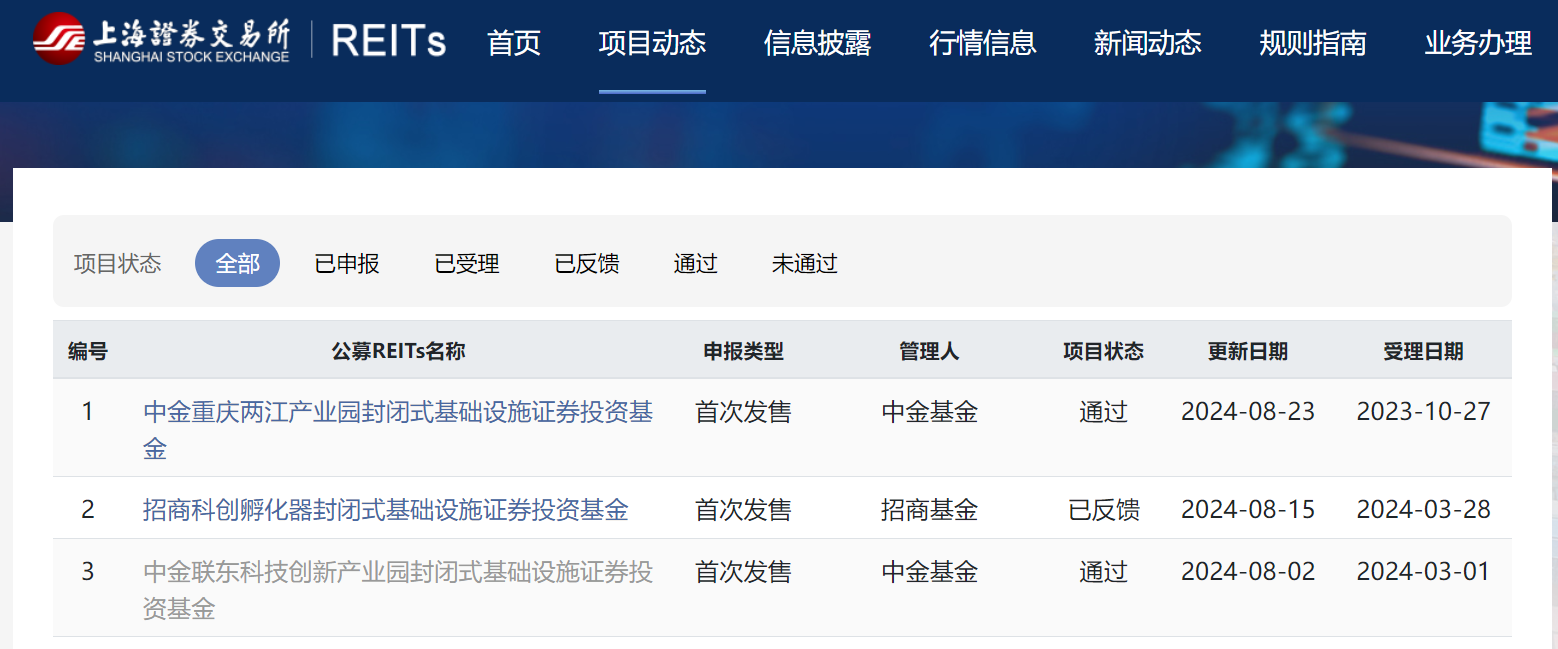Click the 更新日期 column header
The height and width of the screenshot is (649, 1558).
tap(1248, 351)
